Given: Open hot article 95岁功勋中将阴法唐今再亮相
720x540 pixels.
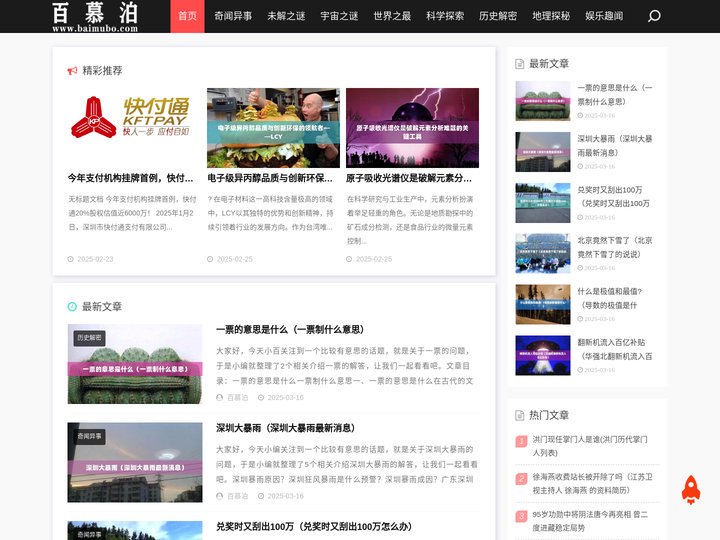Looking at the screenshot, I should click(x=590, y=521).
